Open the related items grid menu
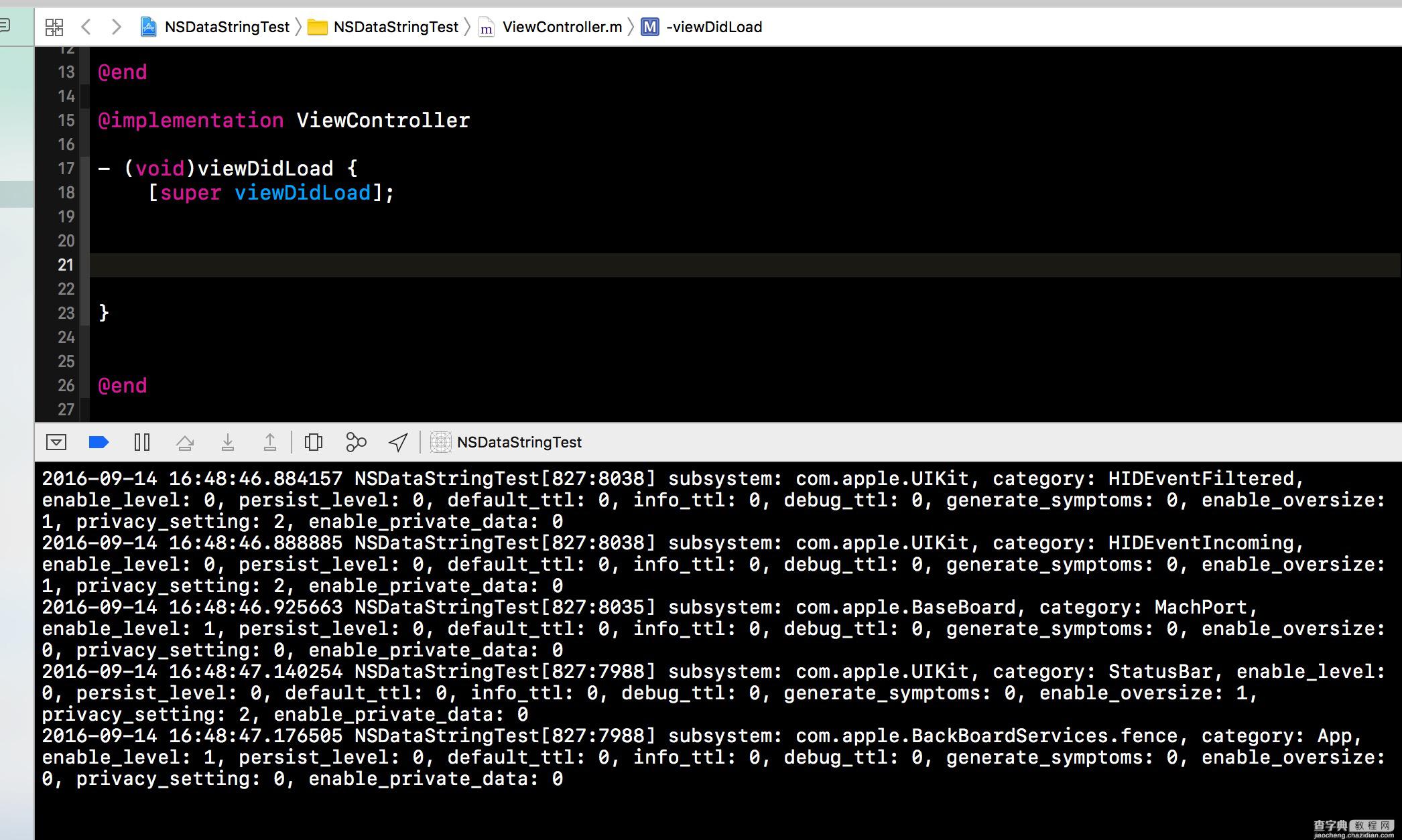The height and width of the screenshot is (840, 1402). [54, 27]
